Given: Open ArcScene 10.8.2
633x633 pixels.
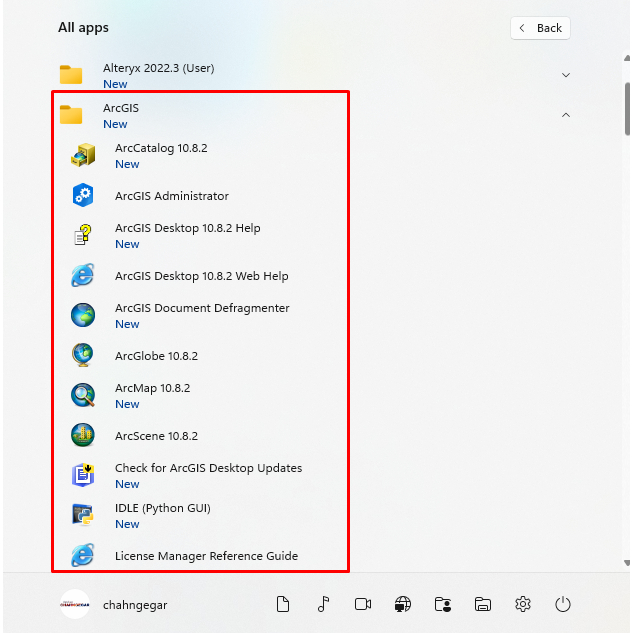Looking at the screenshot, I should coord(156,436).
